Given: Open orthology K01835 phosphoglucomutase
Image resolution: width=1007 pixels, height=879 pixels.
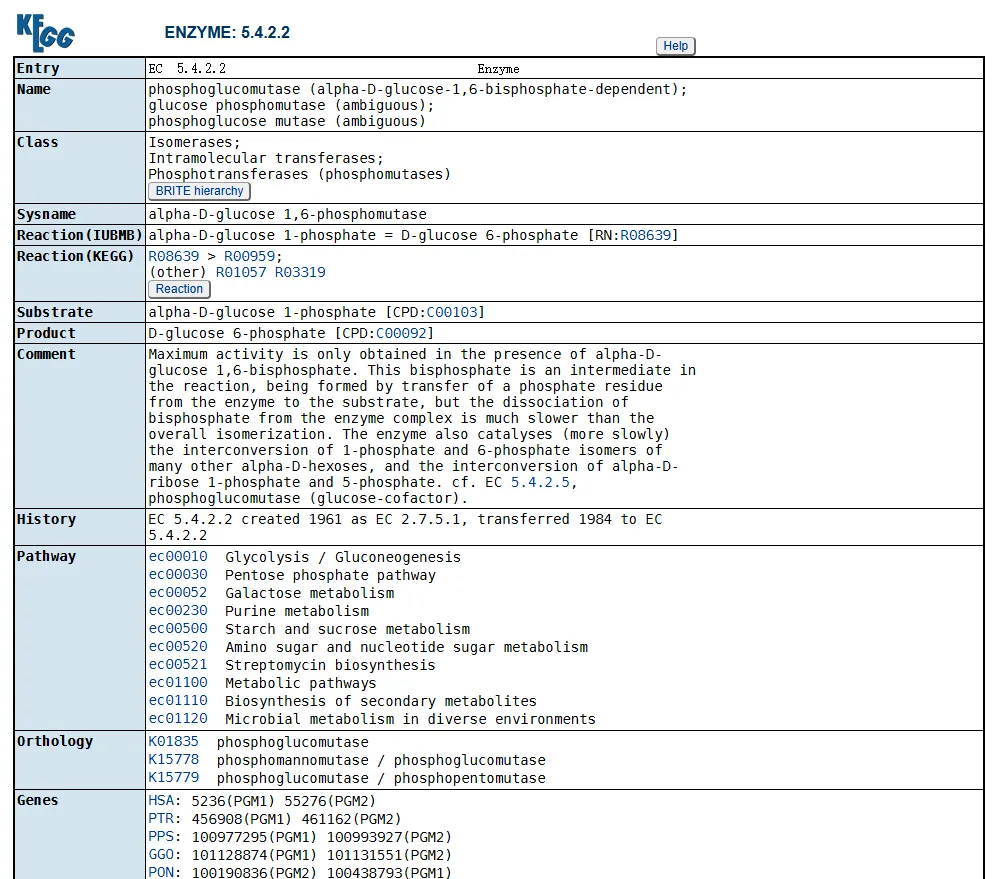Looking at the screenshot, I should point(173,742).
